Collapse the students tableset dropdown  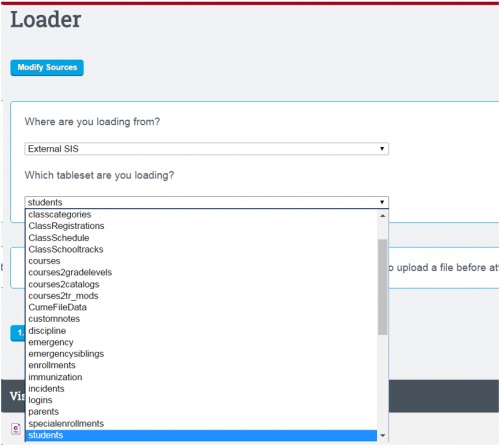point(206,202)
